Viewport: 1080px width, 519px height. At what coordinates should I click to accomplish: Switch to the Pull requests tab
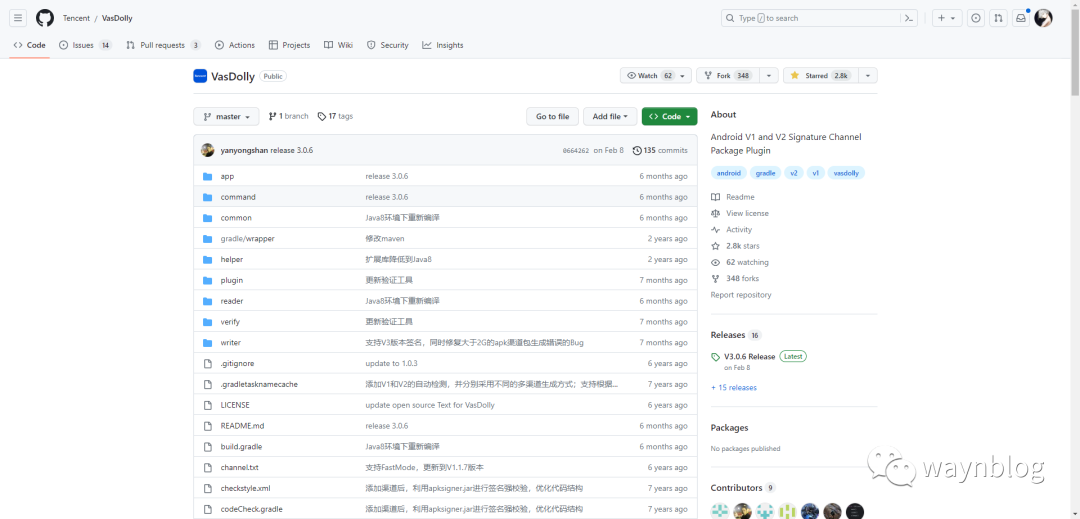coord(163,45)
